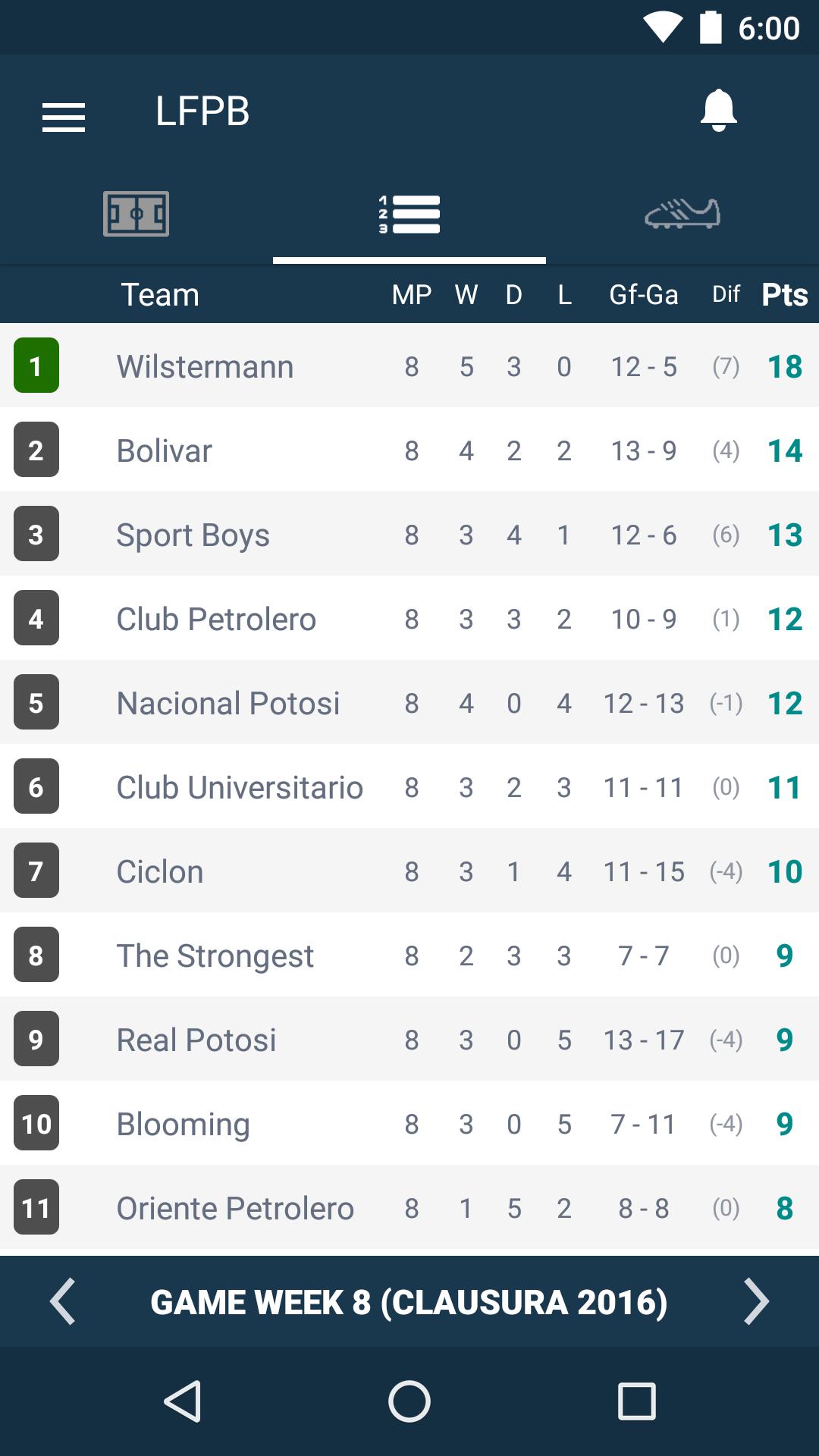Tap the green rank 1 badge
The image size is (819, 1456).
coord(36,366)
